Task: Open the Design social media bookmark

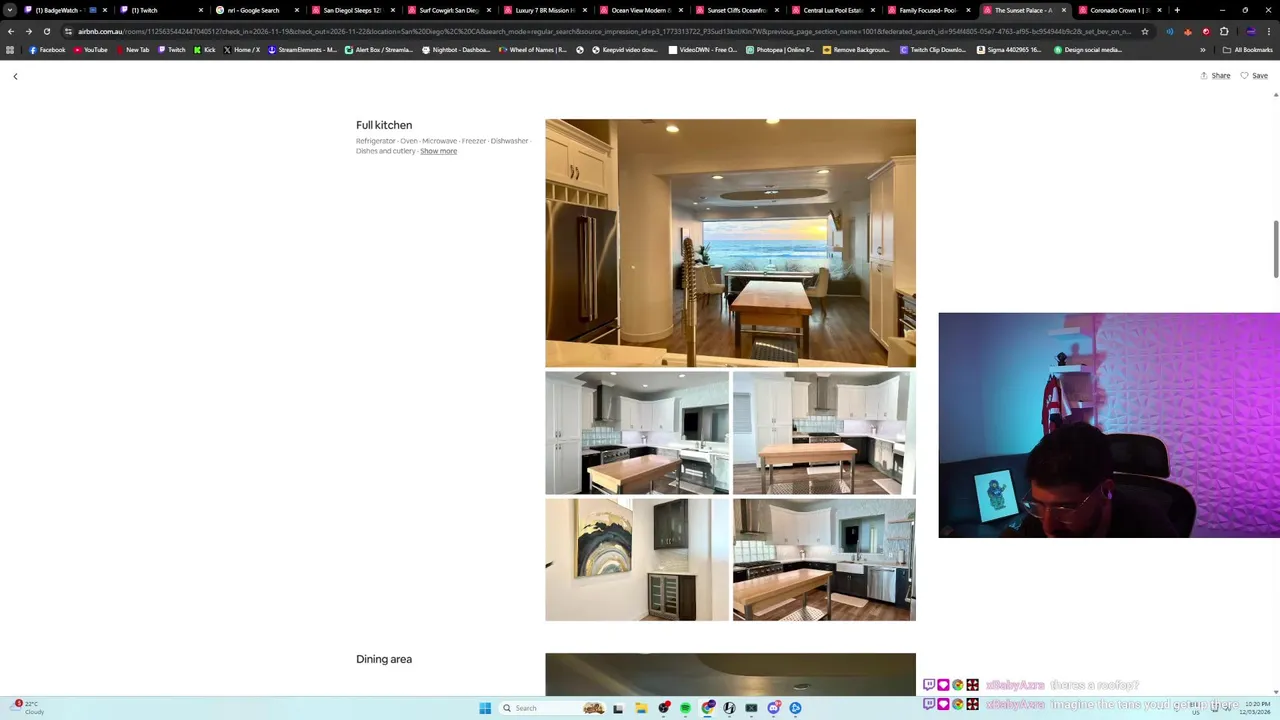Action: (1088, 50)
